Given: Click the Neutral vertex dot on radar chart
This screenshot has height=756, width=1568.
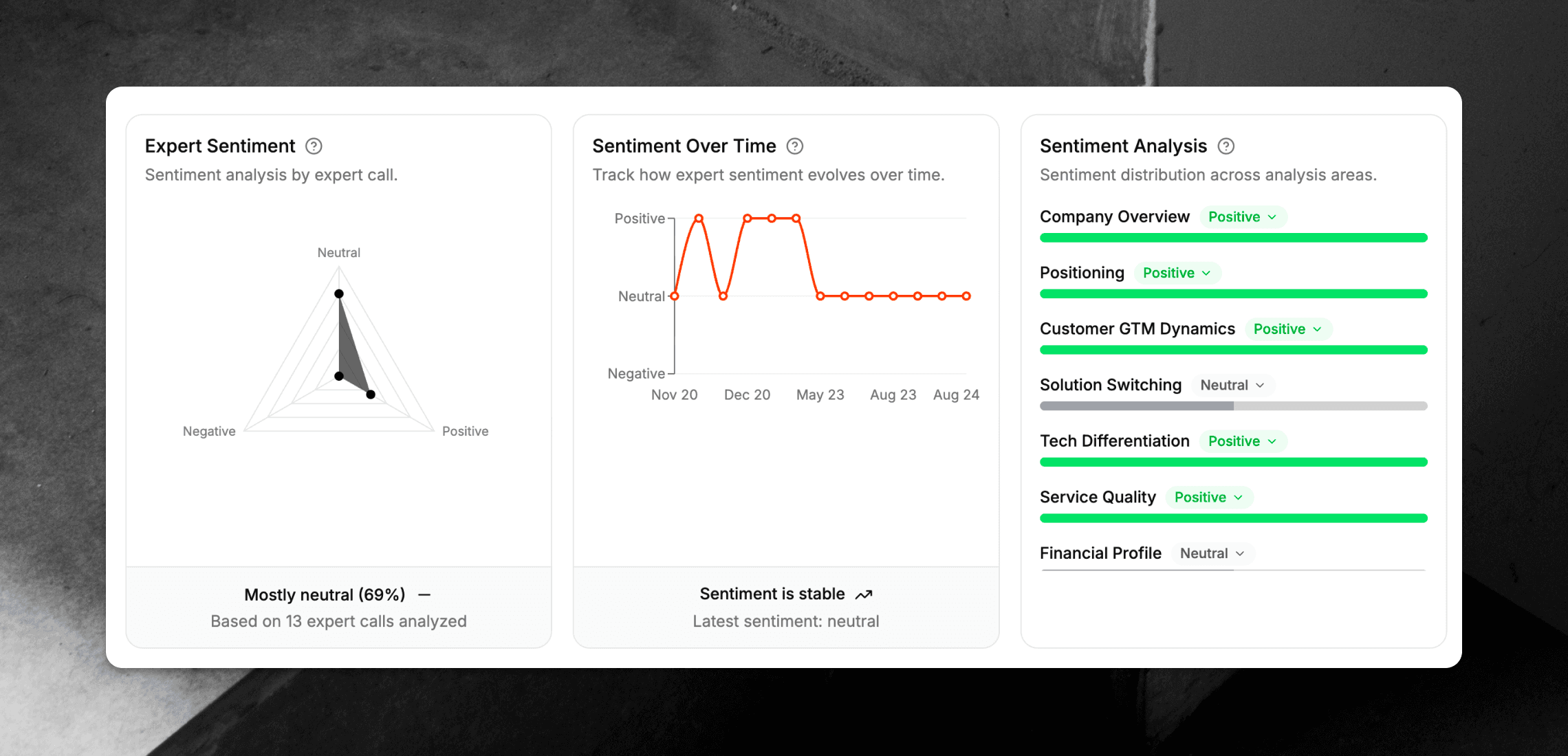Looking at the screenshot, I should (x=339, y=294).
